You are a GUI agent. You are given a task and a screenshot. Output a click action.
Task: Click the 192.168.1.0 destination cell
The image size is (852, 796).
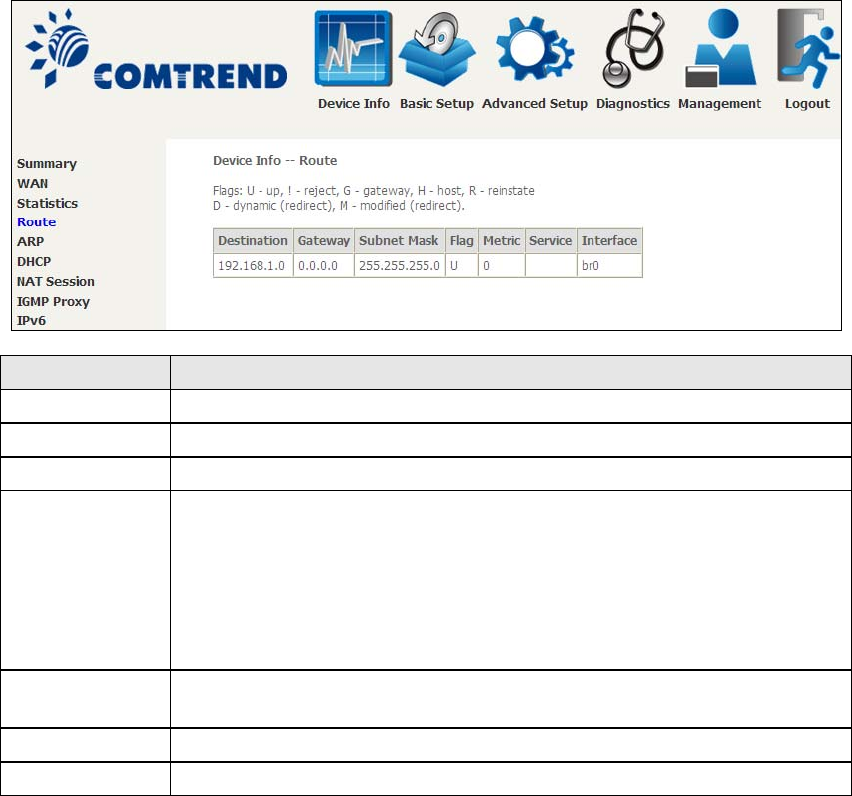tap(253, 266)
